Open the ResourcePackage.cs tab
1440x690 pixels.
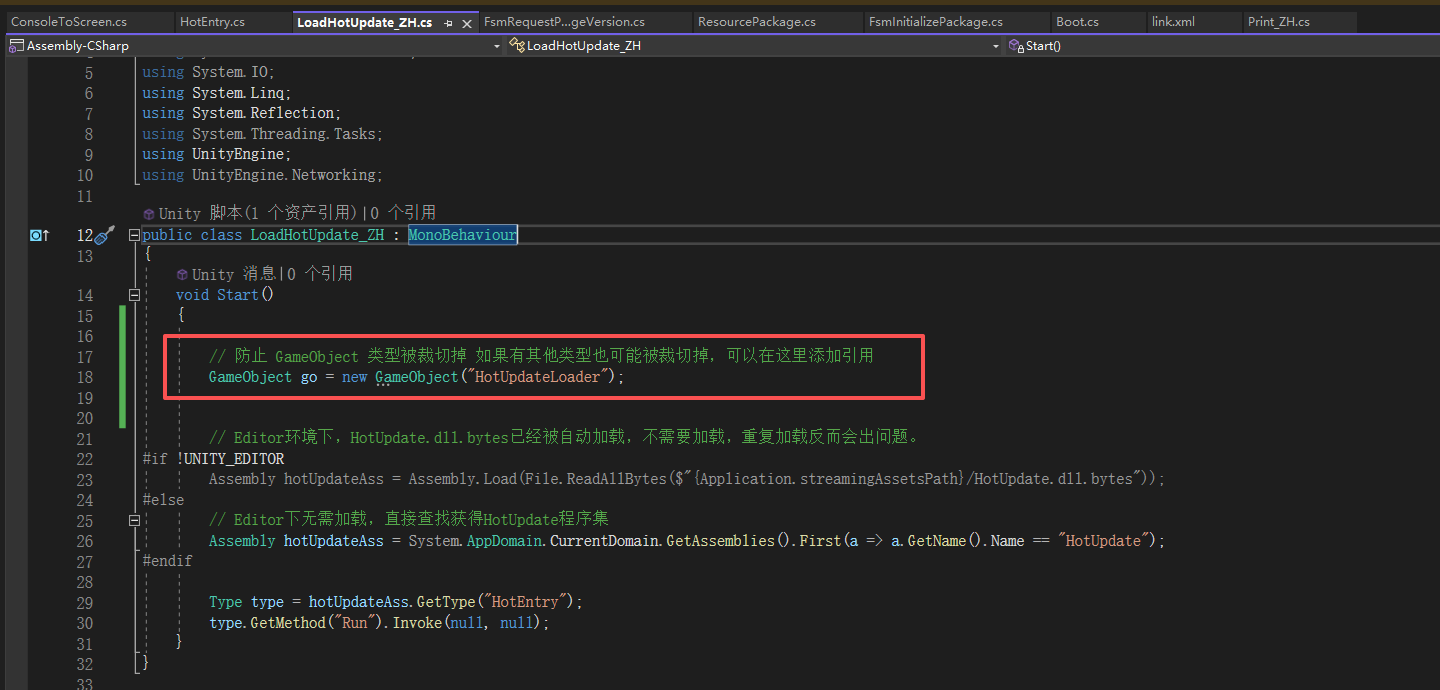(757, 21)
